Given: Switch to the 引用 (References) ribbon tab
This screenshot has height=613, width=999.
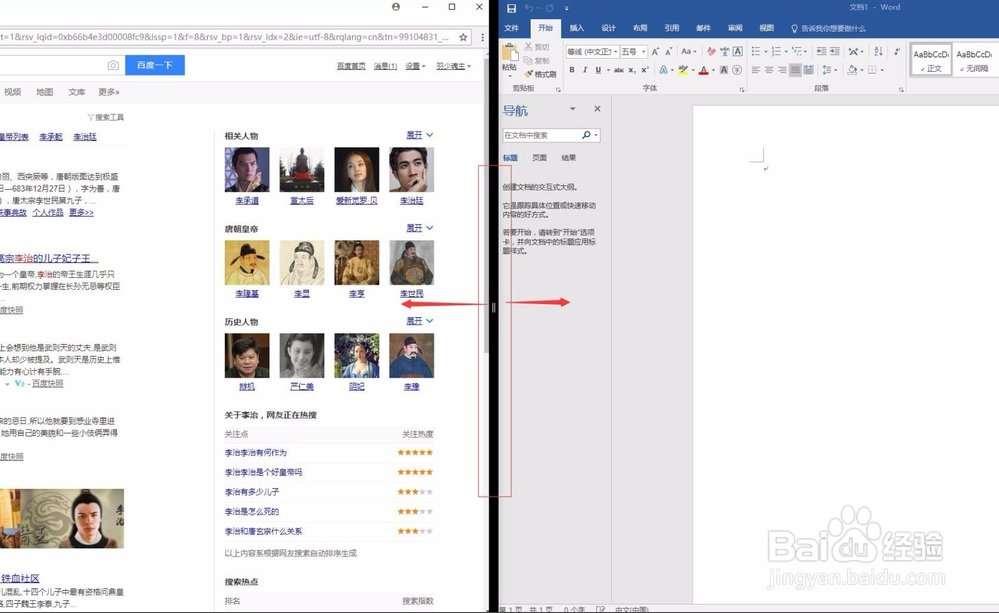Looking at the screenshot, I should [672, 28].
